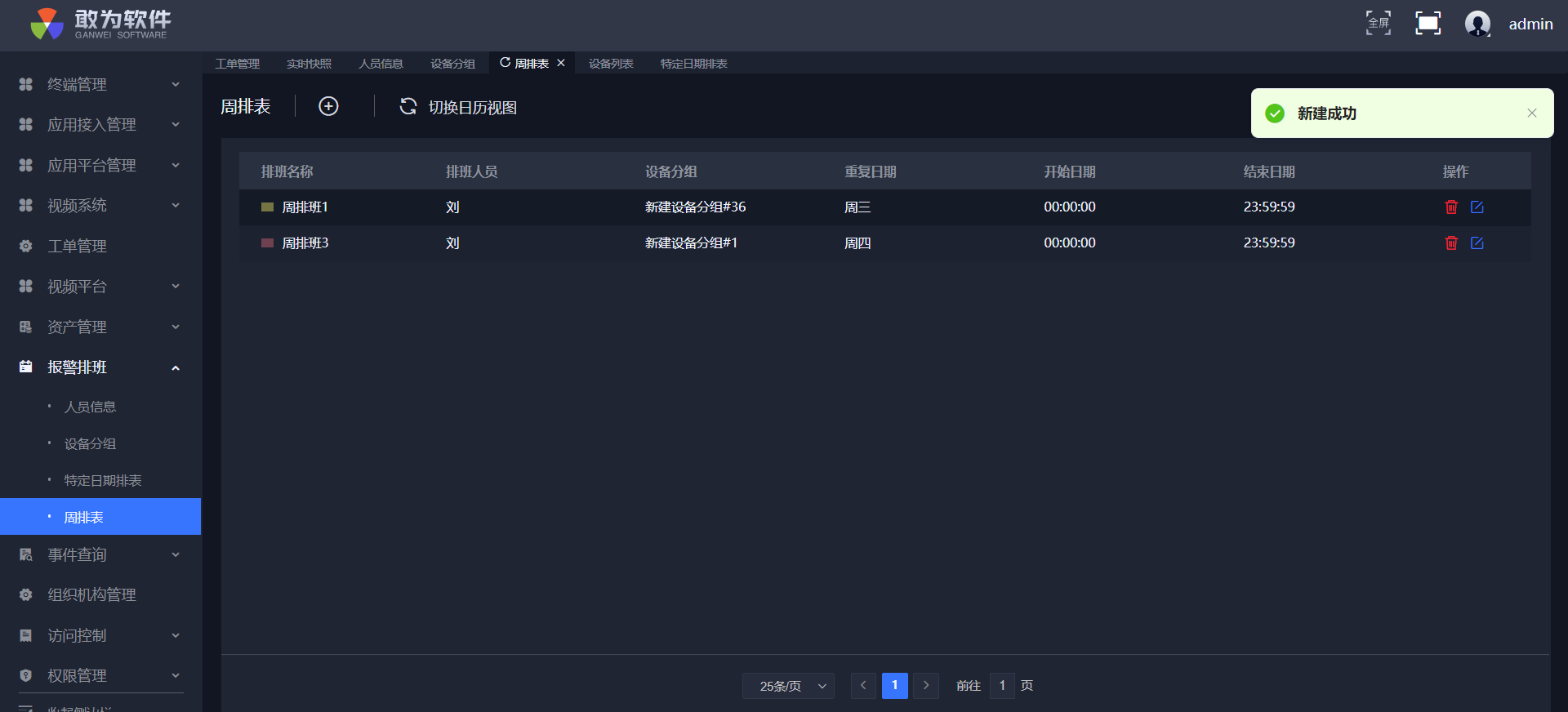
Task: Delete the 周排班1 schedule row
Action: coord(1451,207)
